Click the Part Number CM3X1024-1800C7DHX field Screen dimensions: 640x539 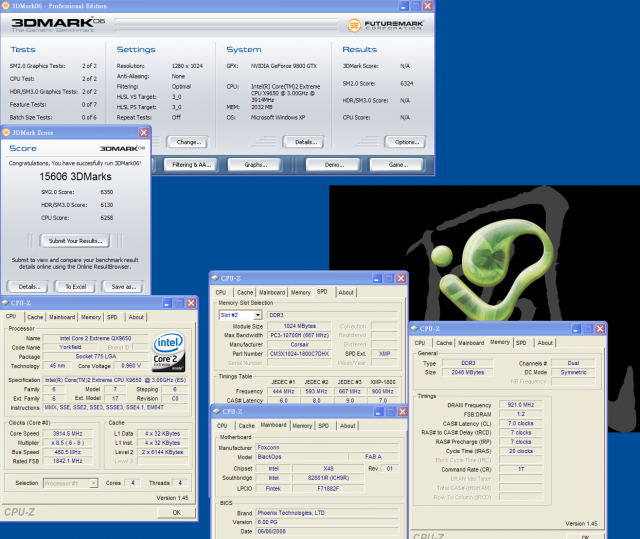click(x=299, y=354)
